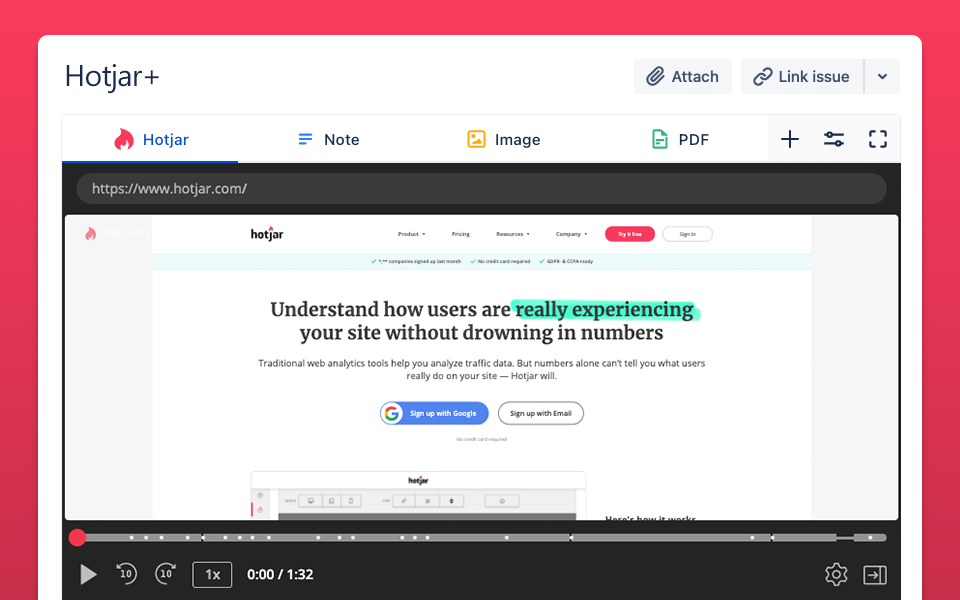
Task: Switch to the Hotjar tab
Action: [x=151, y=140]
